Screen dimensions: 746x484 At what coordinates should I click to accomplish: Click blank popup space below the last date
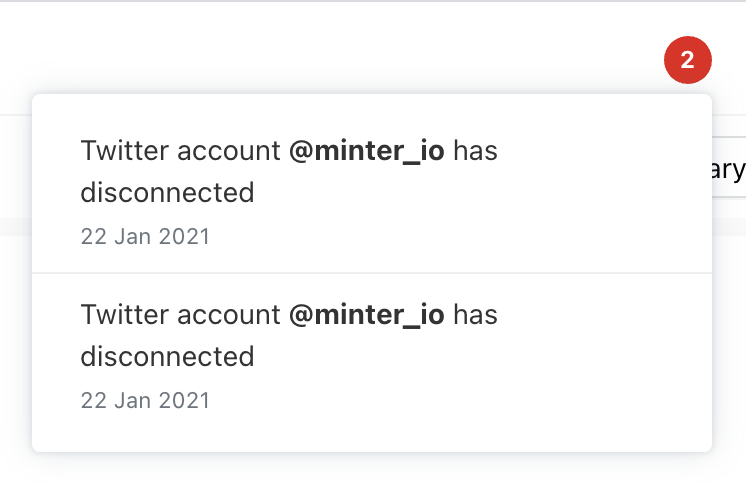click(371, 434)
